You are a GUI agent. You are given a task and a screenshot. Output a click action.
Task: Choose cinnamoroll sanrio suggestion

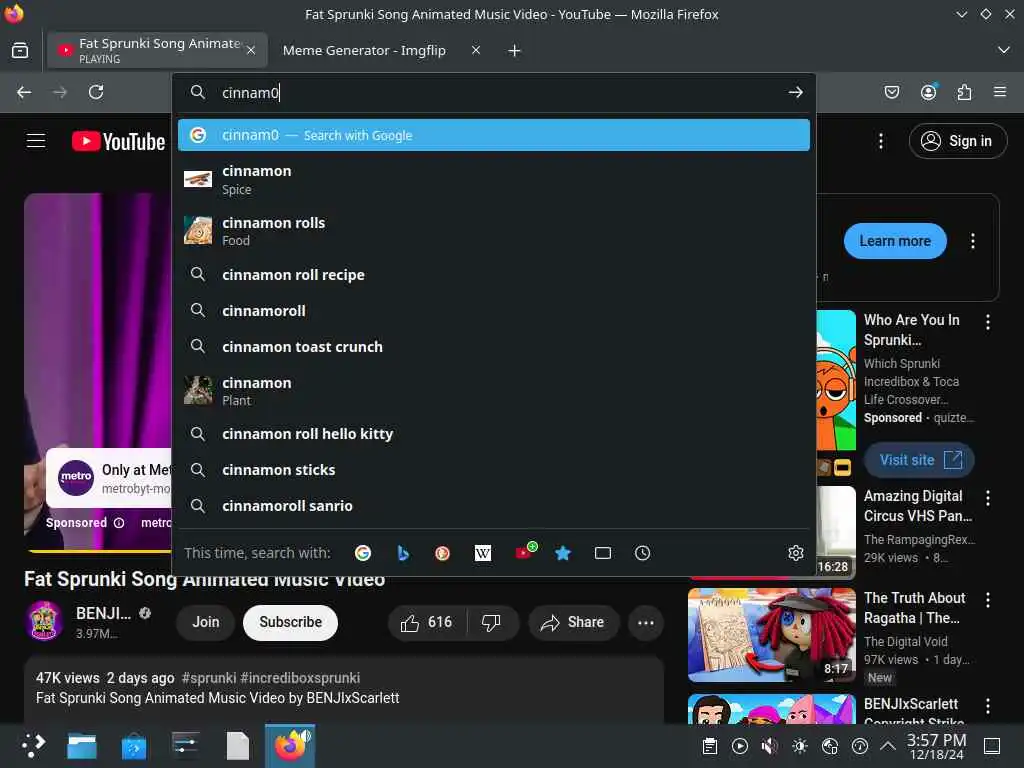click(x=494, y=506)
